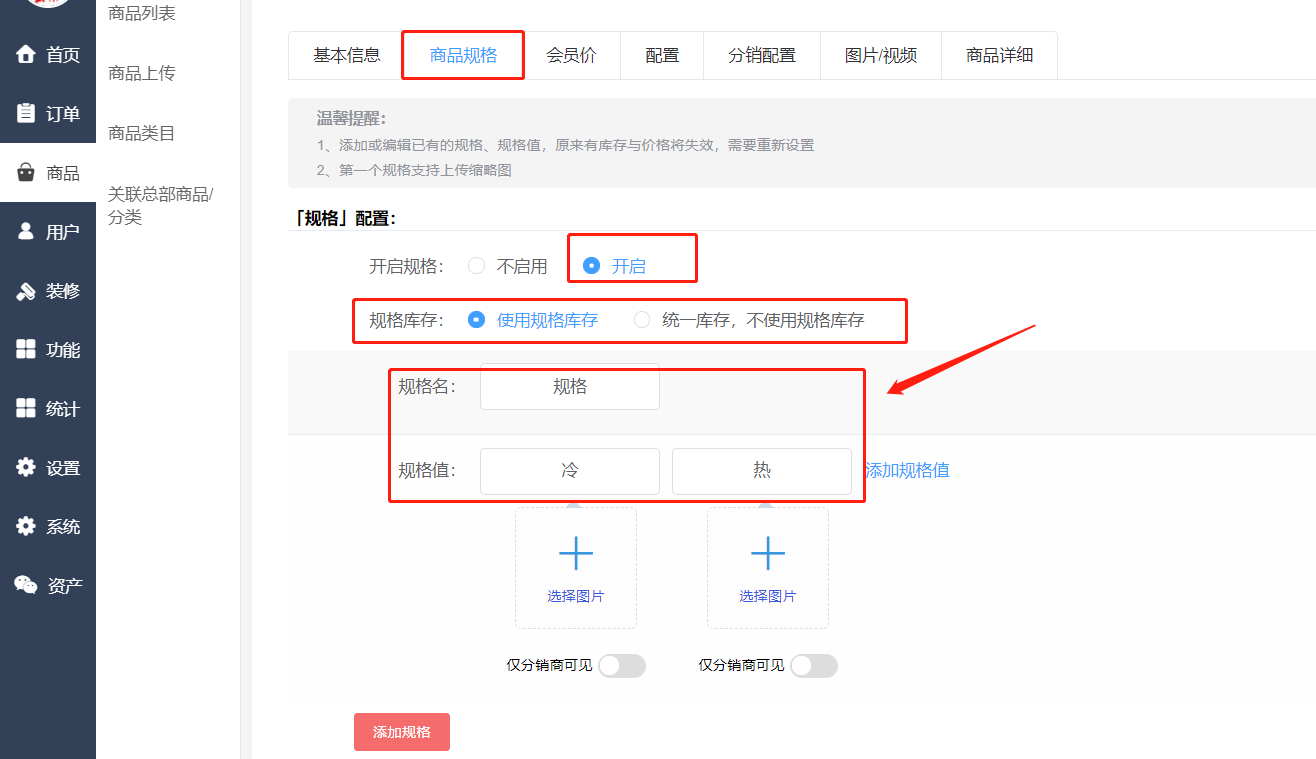1316x759 pixels.
Task: Toggle 仅分销商可见 switch under 冷
Action: pos(621,666)
